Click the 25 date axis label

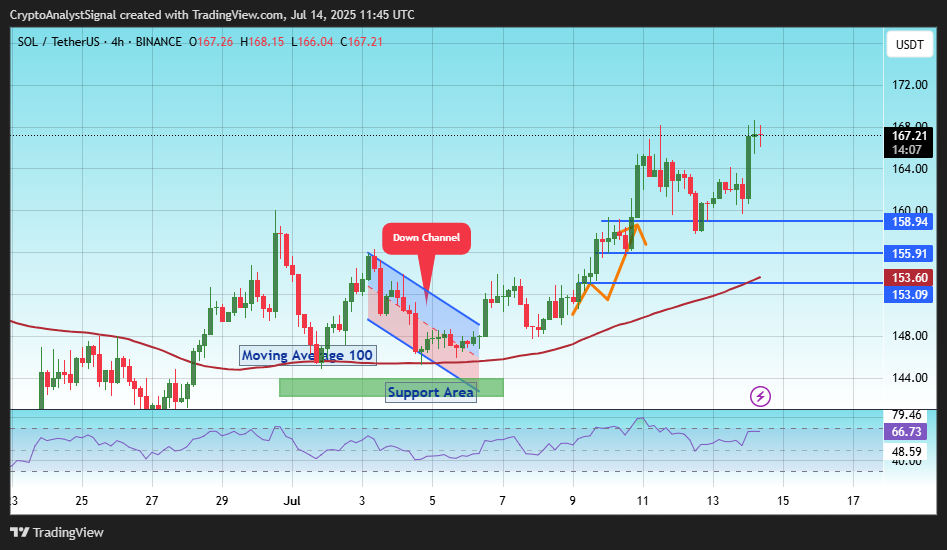pyautogui.click(x=82, y=500)
